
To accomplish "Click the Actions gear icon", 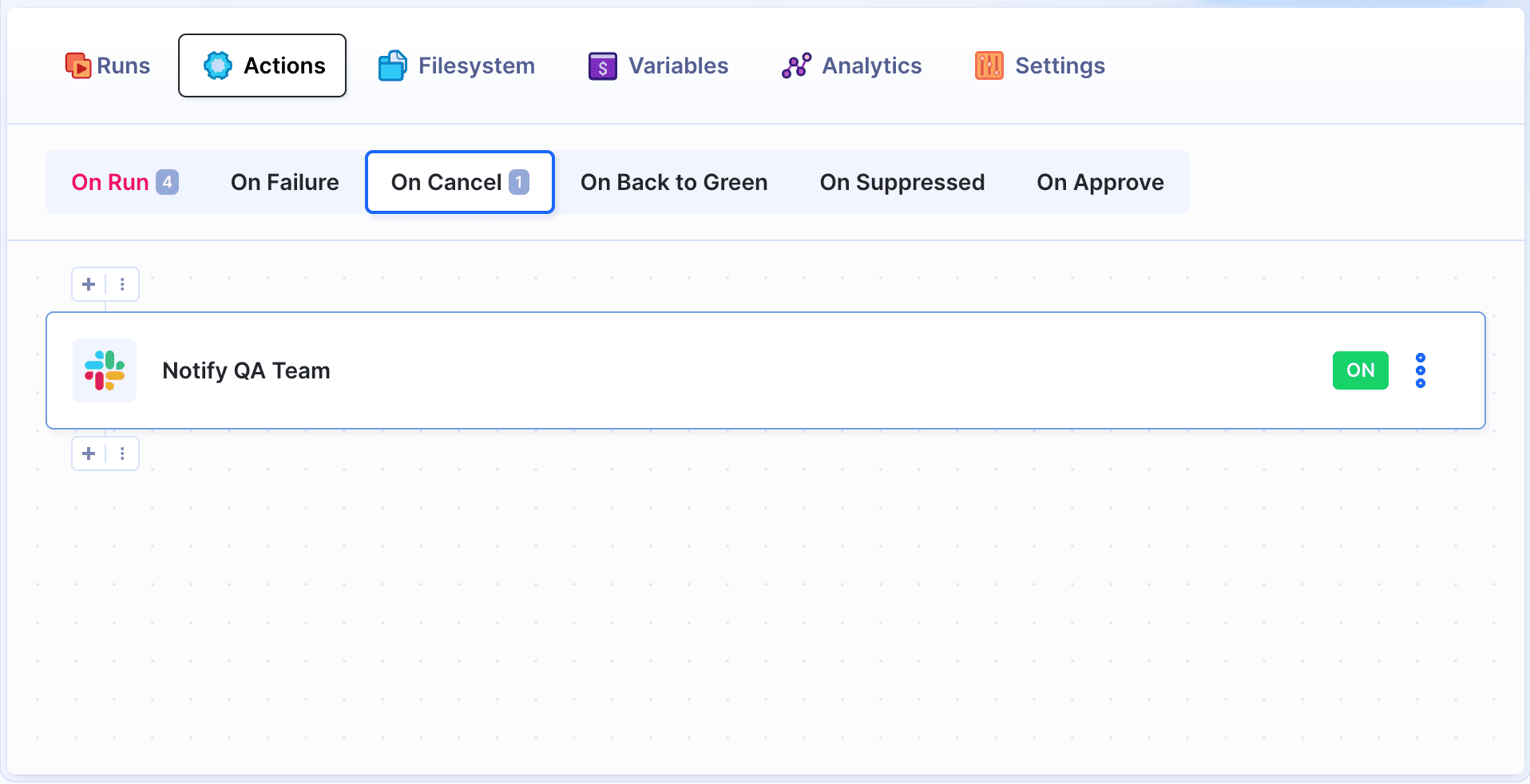I will (217, 65).
